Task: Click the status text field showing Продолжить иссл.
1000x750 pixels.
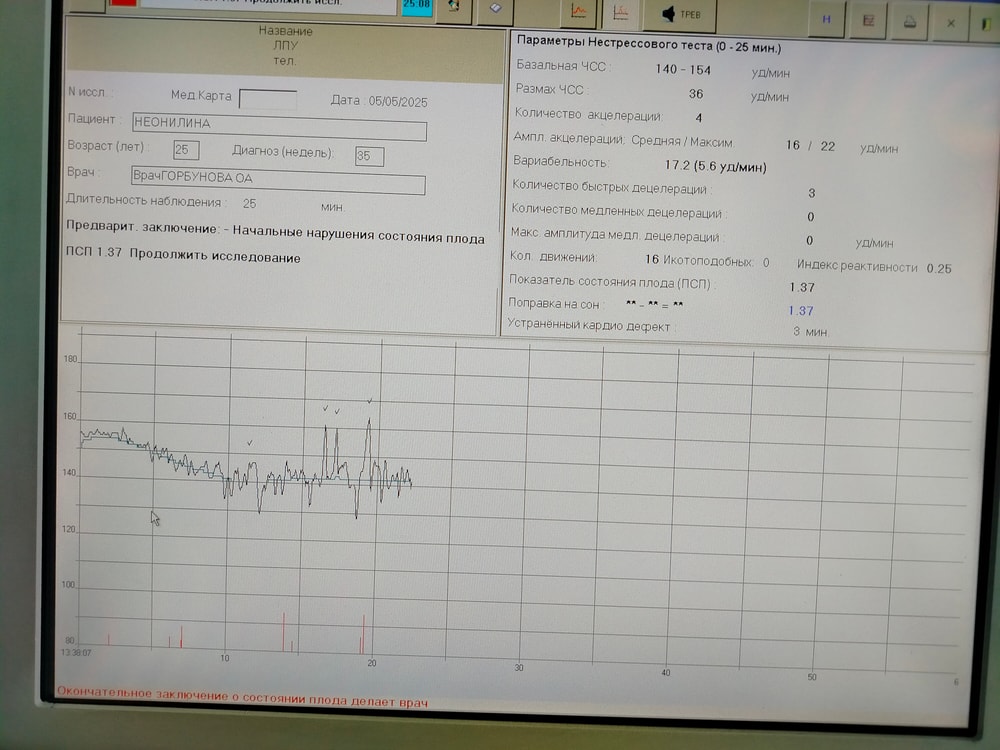Action: (x=270, y=4)
